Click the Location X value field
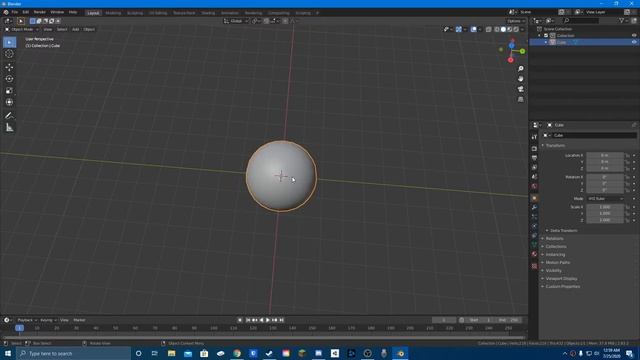Viewport: 640px width, 360px height. pos(605,156)
